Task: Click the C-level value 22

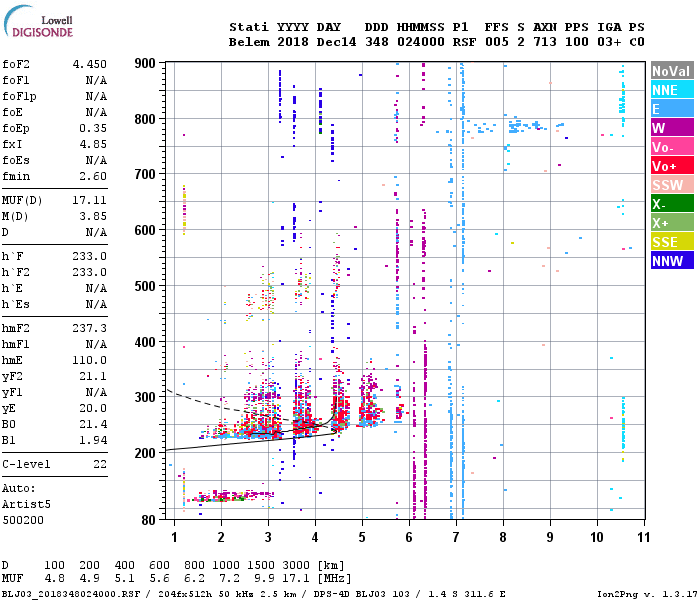Action: [100, 464]
